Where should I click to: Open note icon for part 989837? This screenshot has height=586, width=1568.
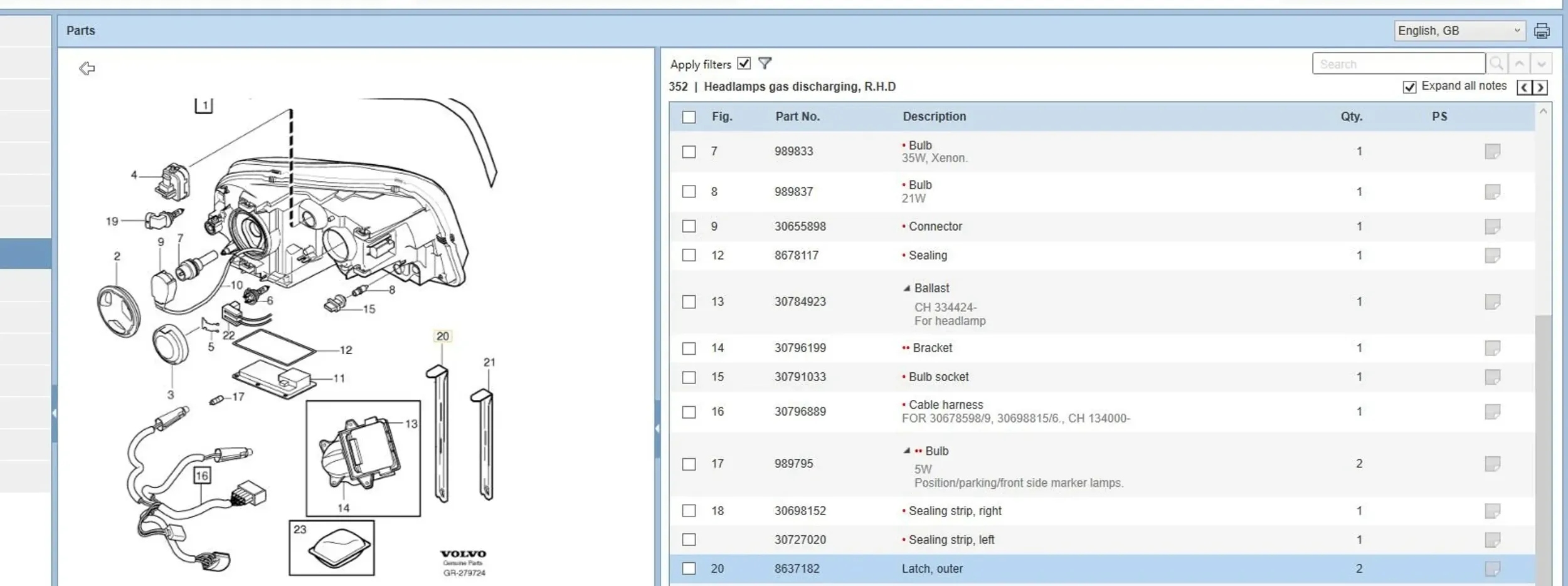click(1492, 192)
